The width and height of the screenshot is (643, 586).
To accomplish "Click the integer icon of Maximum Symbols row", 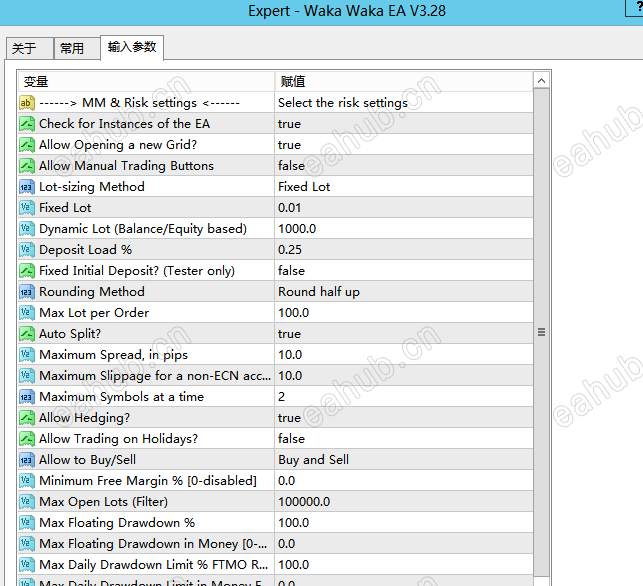I will coord(27,397).
